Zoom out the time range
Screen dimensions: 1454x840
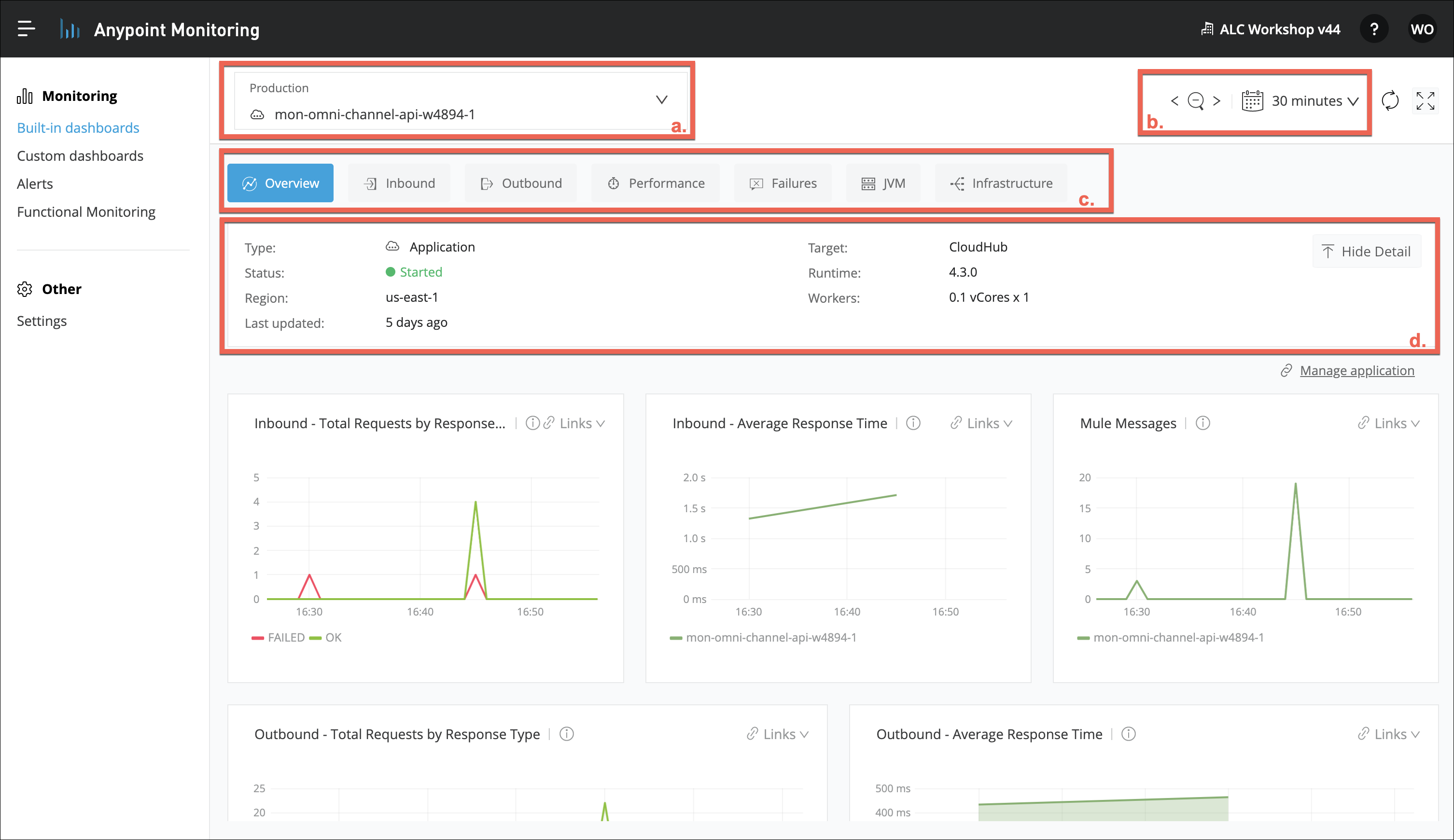coord(1196,101)
